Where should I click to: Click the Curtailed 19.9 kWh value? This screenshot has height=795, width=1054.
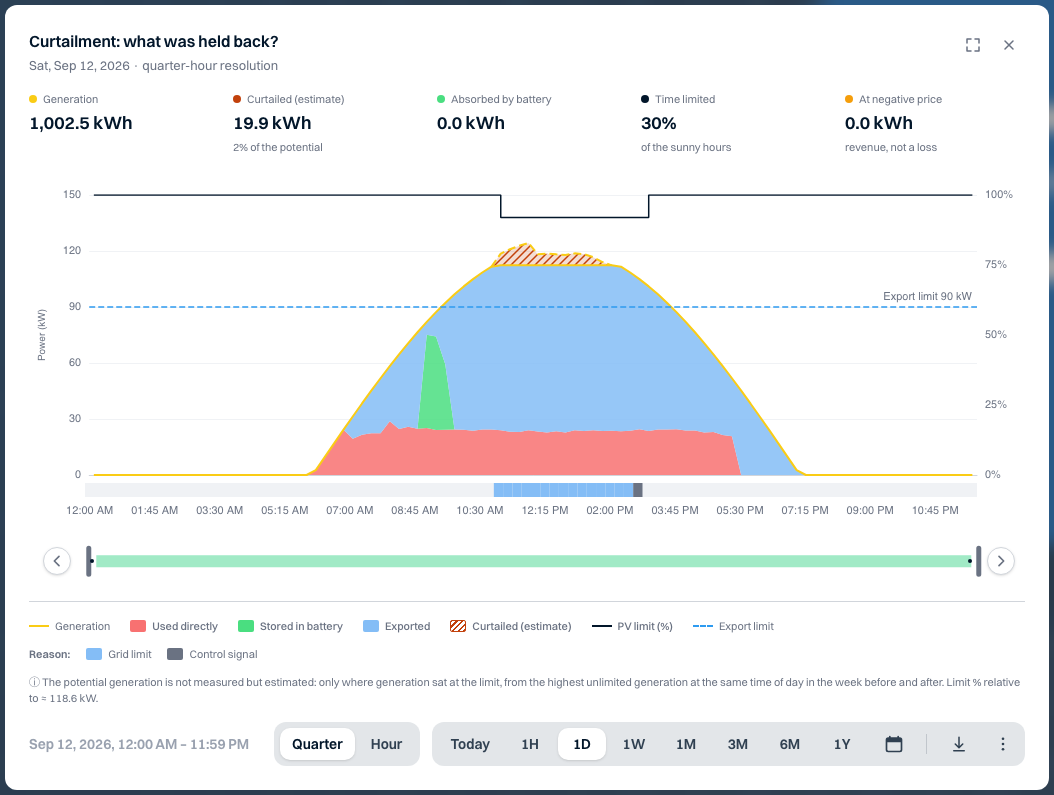click(272, 124)
